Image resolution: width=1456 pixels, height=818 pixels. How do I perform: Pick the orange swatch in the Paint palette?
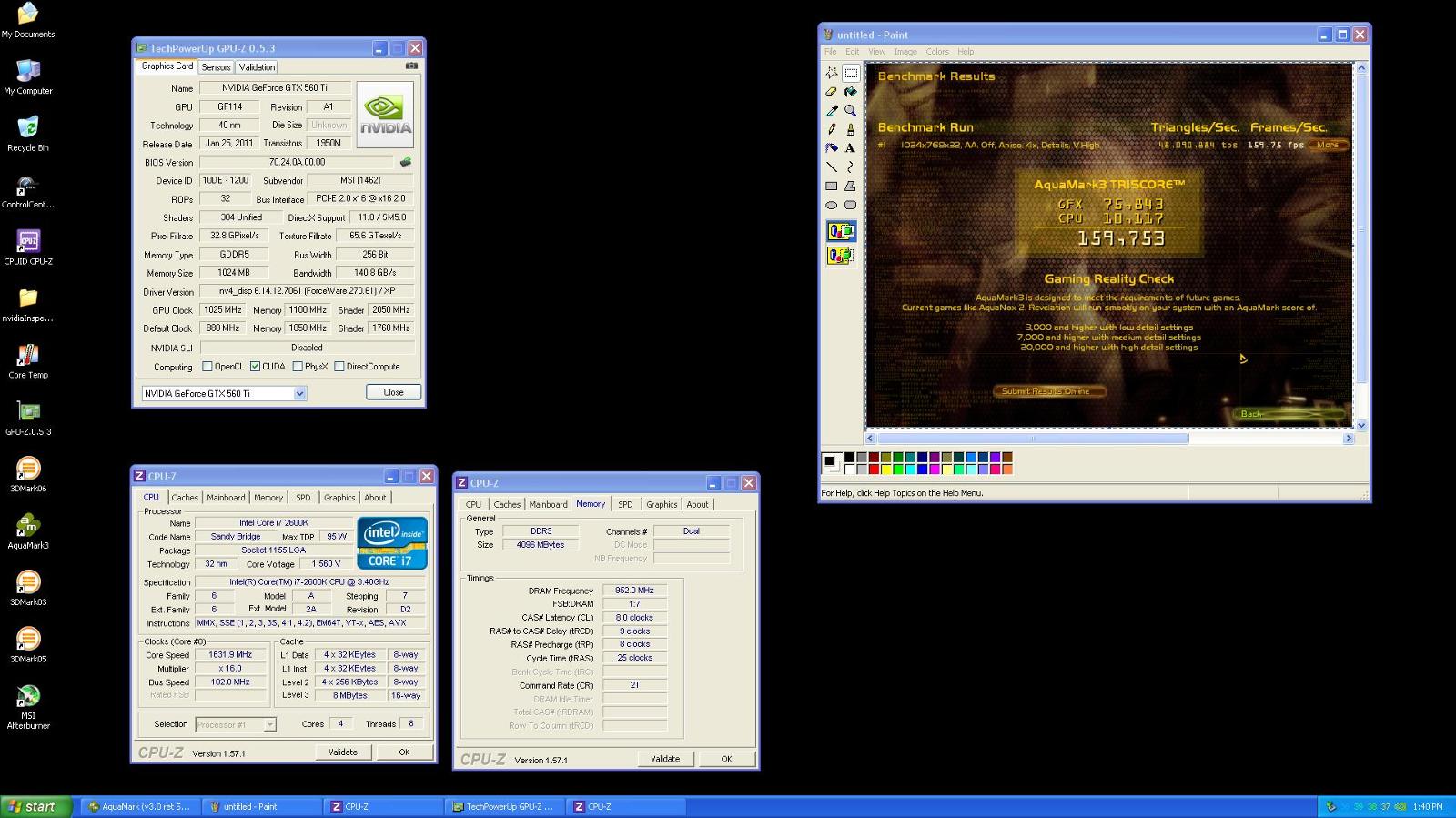click(1006, 470)
